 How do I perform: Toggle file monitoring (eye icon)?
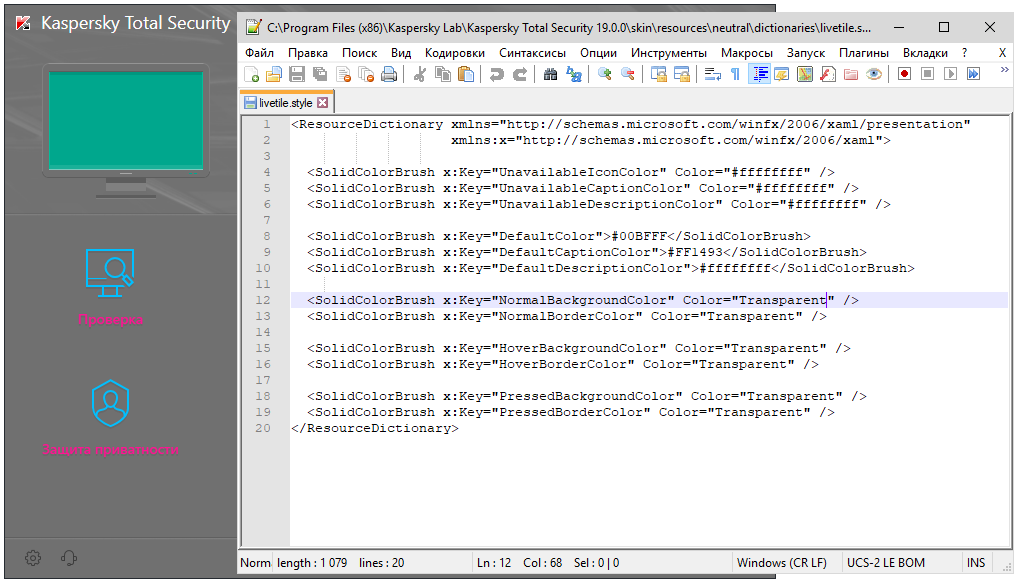(x=874, y=74)
